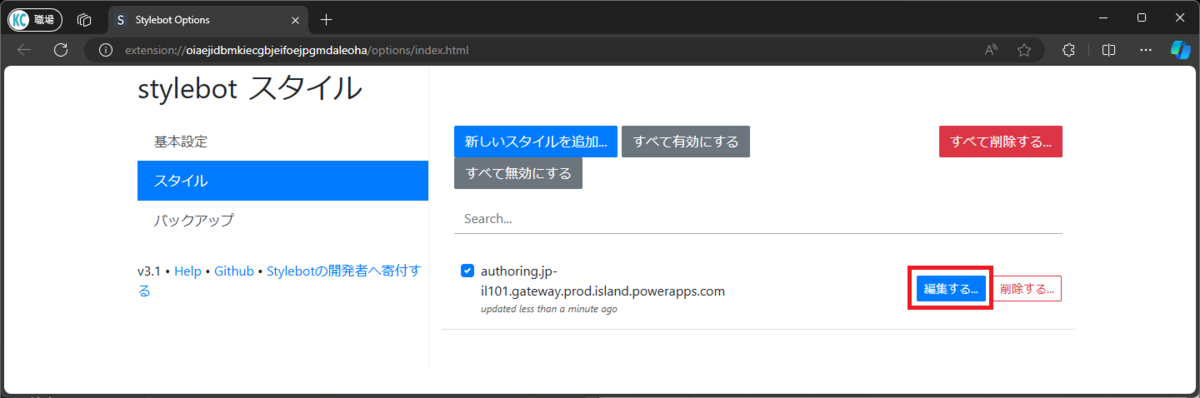Add this page to favorites star
The height and width of the screenshot is (398, 1200).
[x=1024, y=50]
